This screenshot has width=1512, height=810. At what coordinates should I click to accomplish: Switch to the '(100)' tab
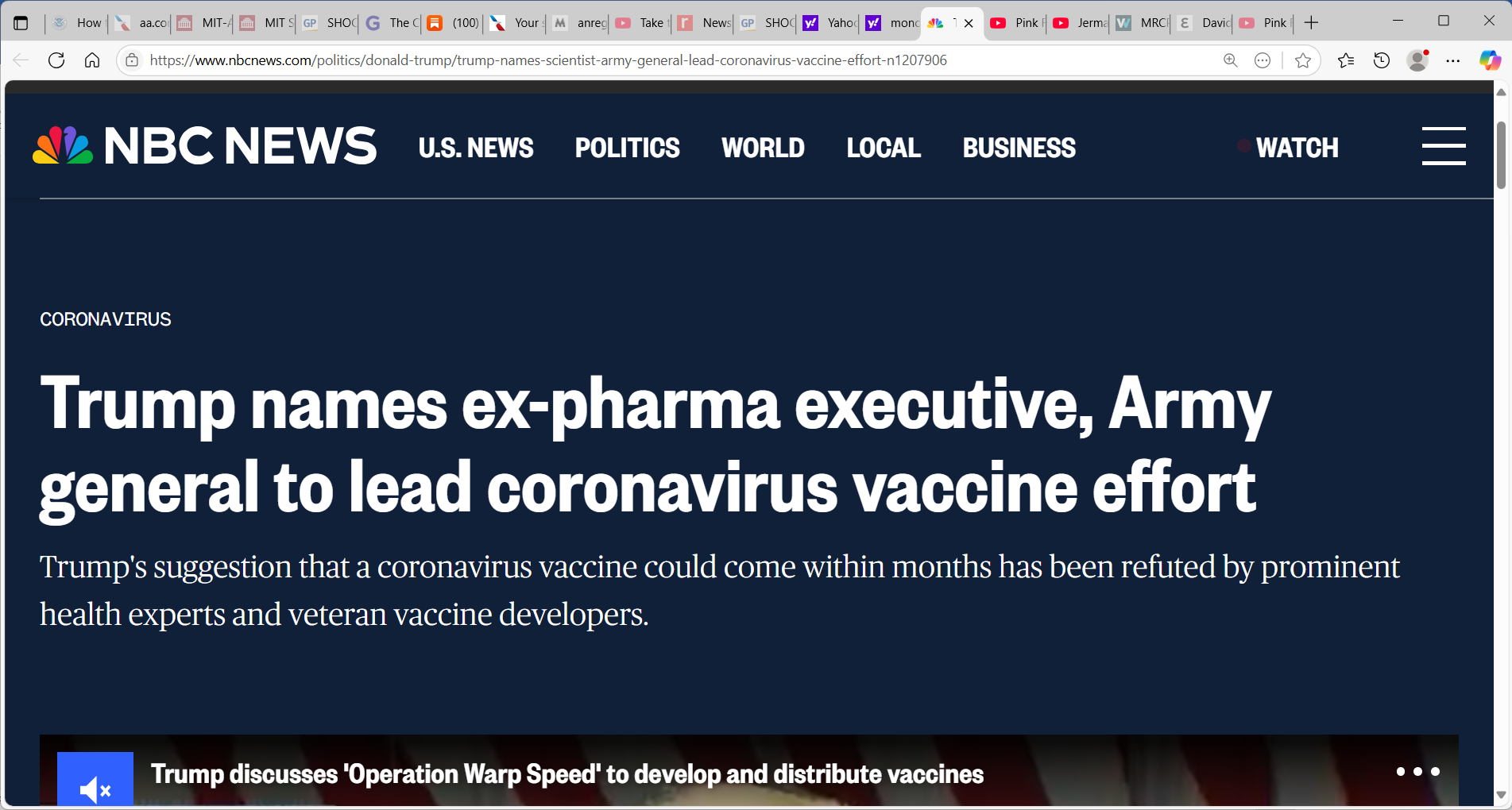tap(454, 23)
